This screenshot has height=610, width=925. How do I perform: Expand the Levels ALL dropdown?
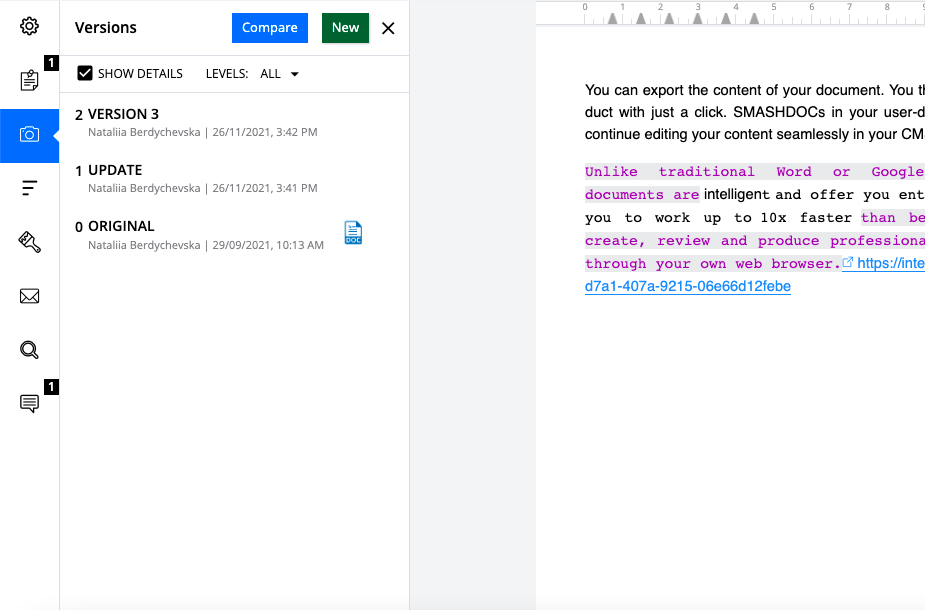click(280, 74)
